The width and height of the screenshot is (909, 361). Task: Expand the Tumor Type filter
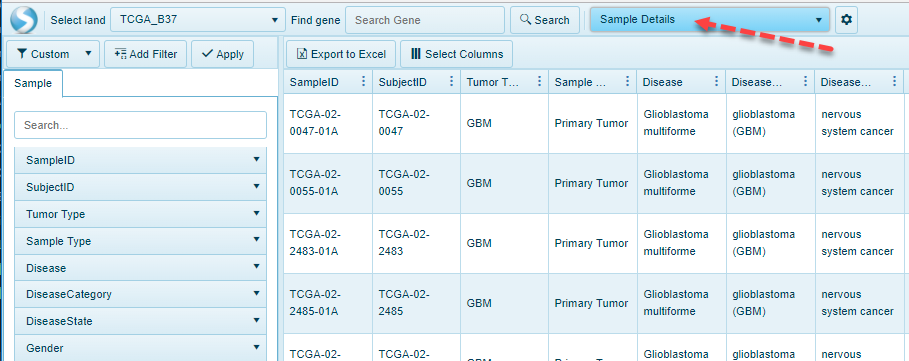[x=140, y=214]
